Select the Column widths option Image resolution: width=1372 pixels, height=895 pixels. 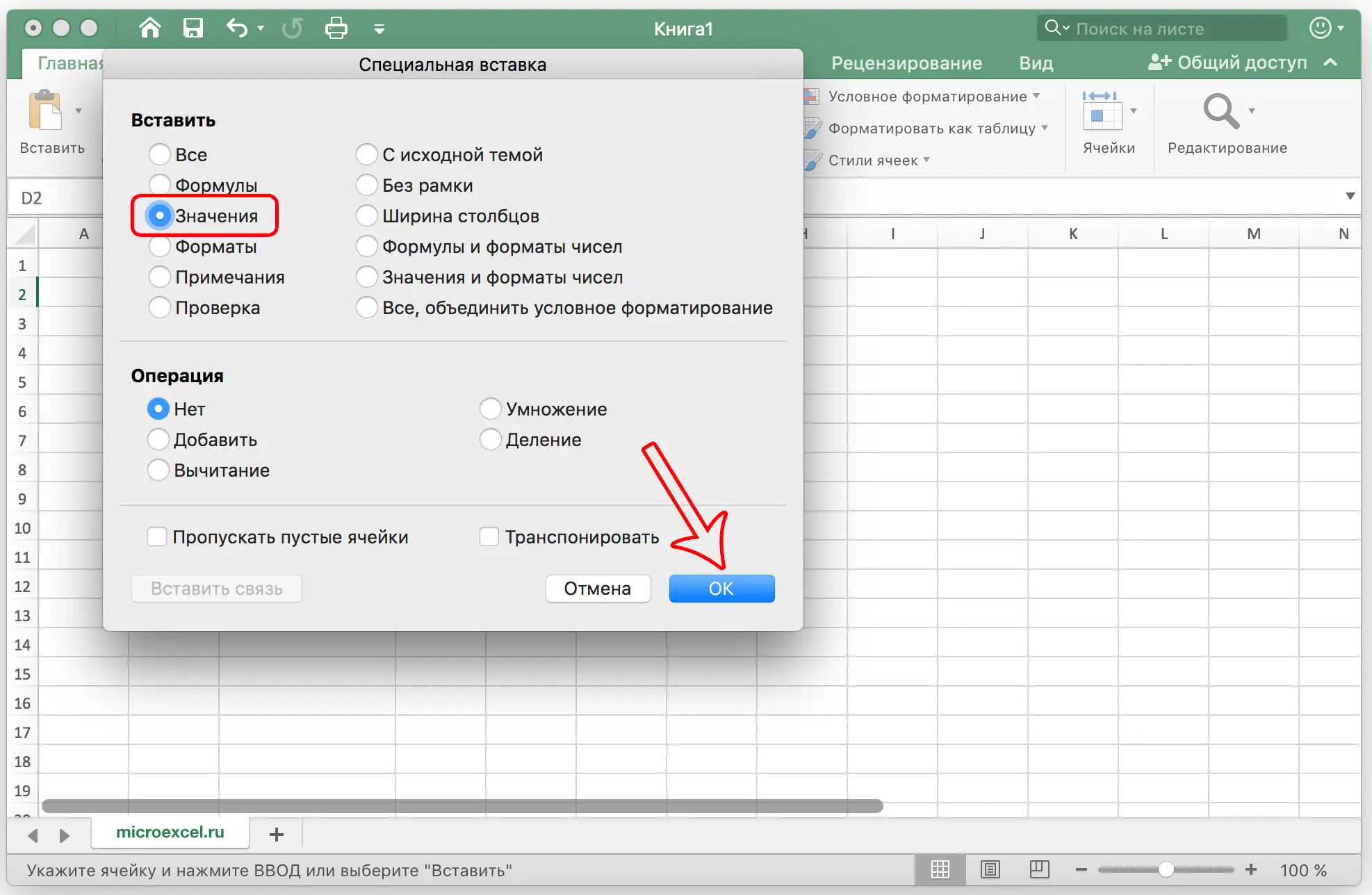click(366, 215)
